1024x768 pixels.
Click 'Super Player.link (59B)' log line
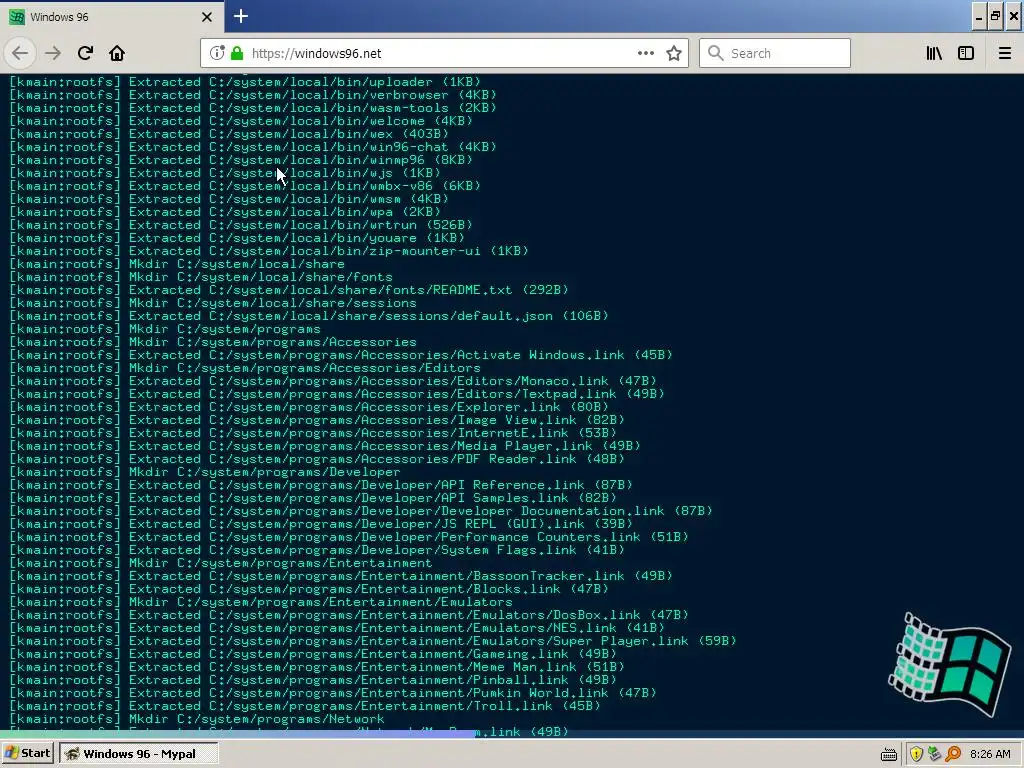373,641
